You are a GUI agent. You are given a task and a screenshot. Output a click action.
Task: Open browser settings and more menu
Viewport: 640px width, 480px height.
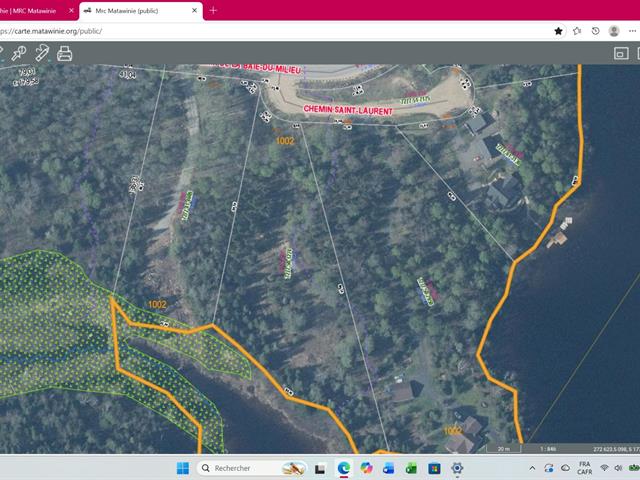[632, 31]
